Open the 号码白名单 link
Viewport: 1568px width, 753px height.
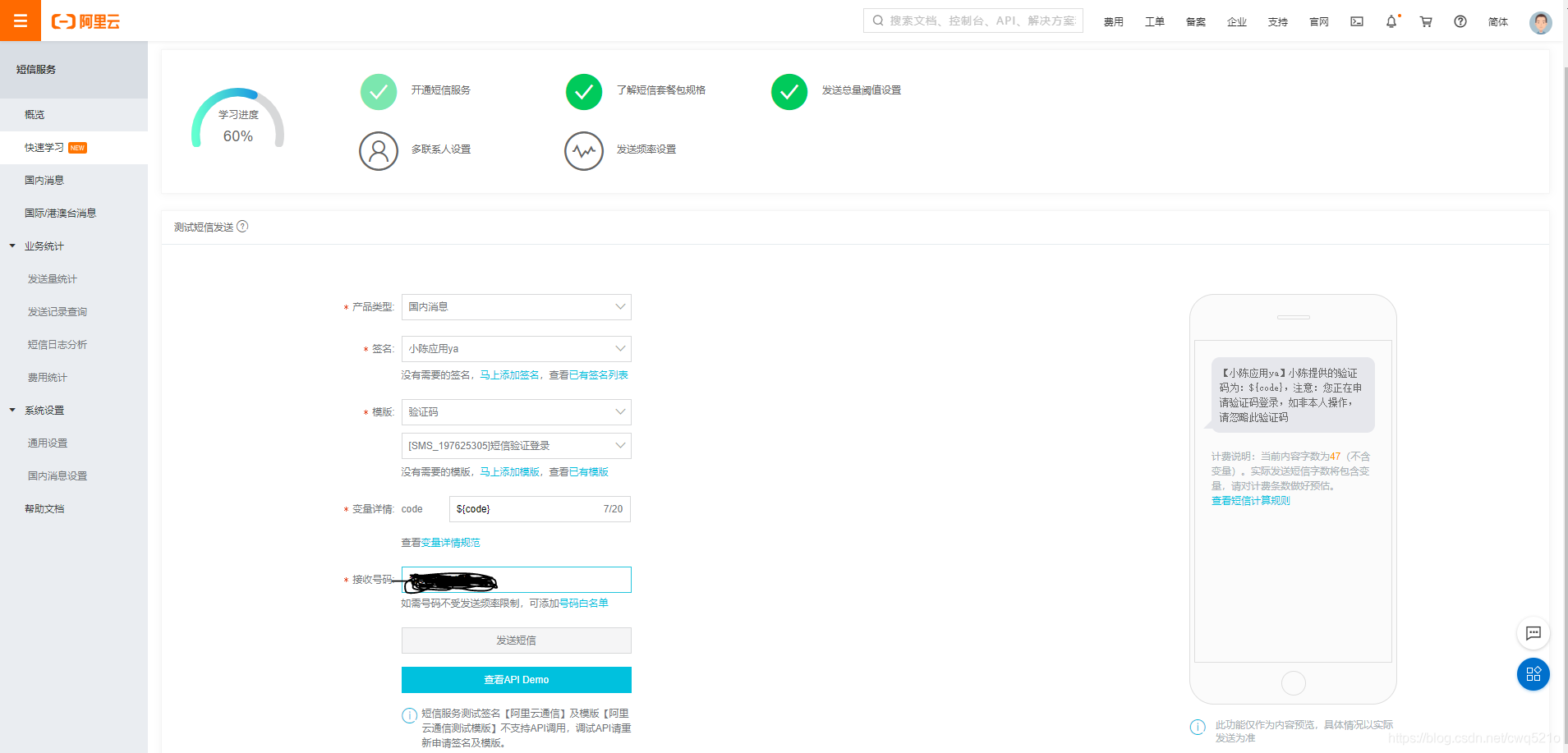pyautogui.click(x=584, y=603)
